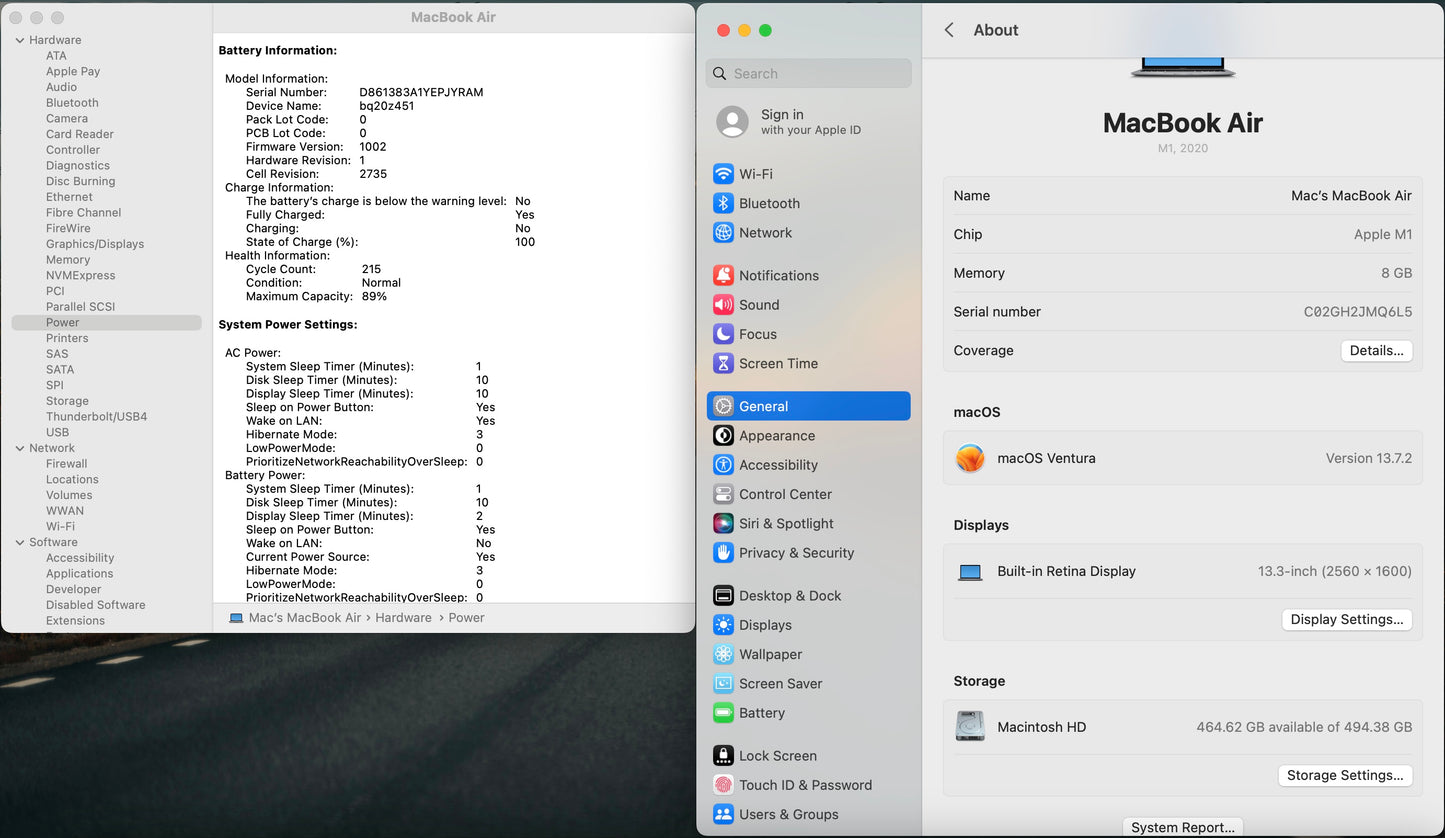This screenshot has height=838, width=1445.
Task: Open Focus moon icon
Action: tap(723, 334)
